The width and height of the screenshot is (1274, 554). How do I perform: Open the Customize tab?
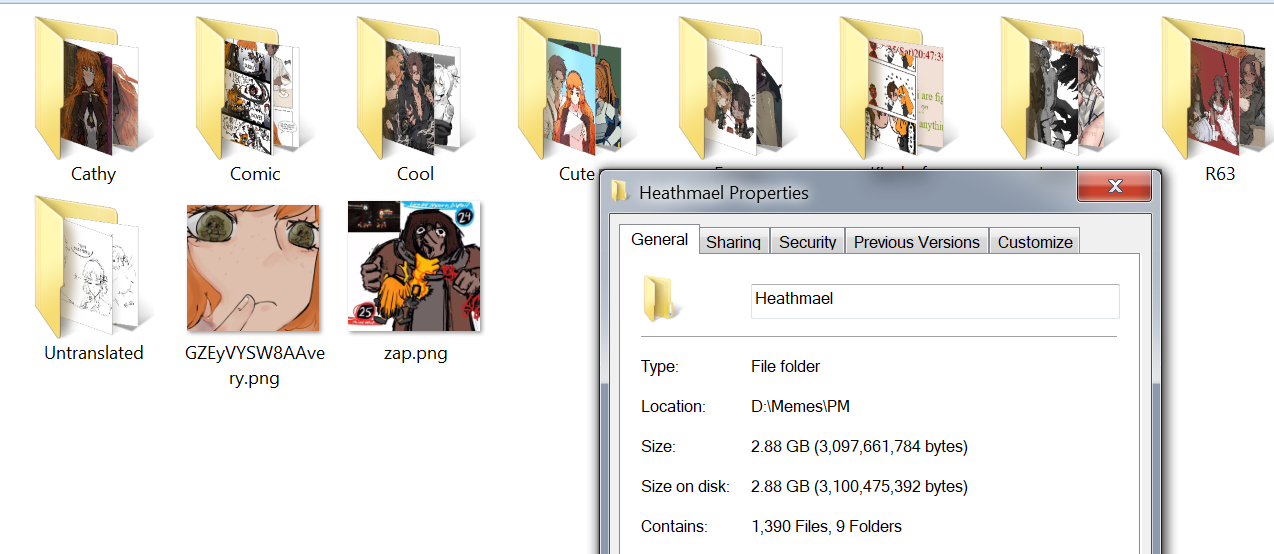tap(1035, 242)
